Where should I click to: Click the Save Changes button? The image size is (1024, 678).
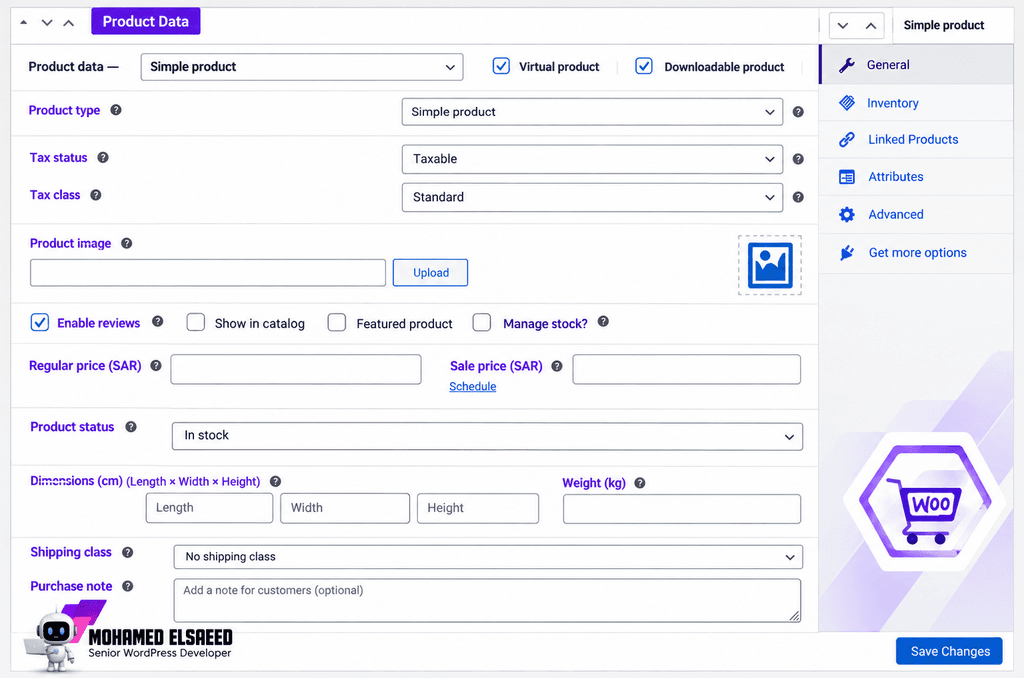950,651
